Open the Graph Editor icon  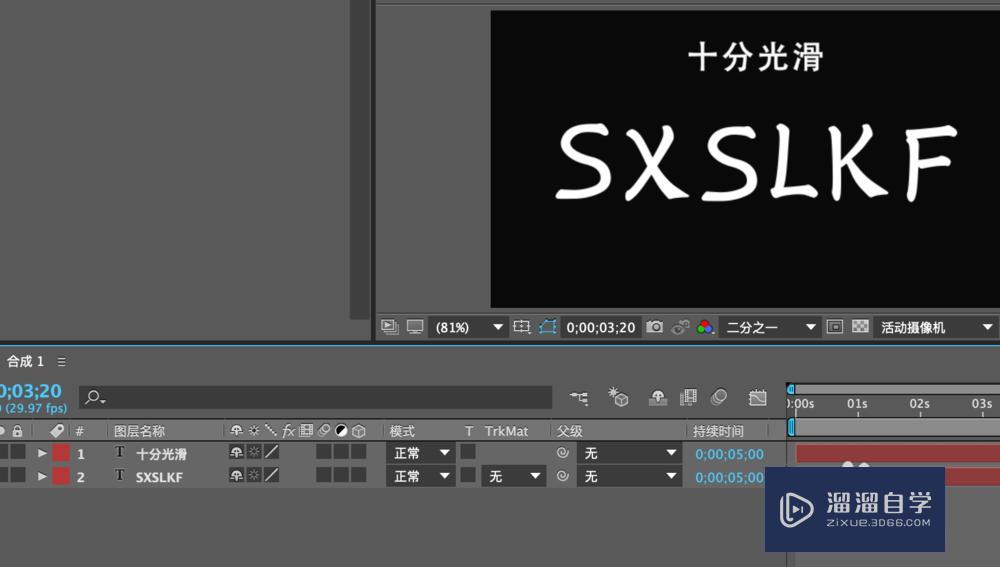click(x=758, y=397)
